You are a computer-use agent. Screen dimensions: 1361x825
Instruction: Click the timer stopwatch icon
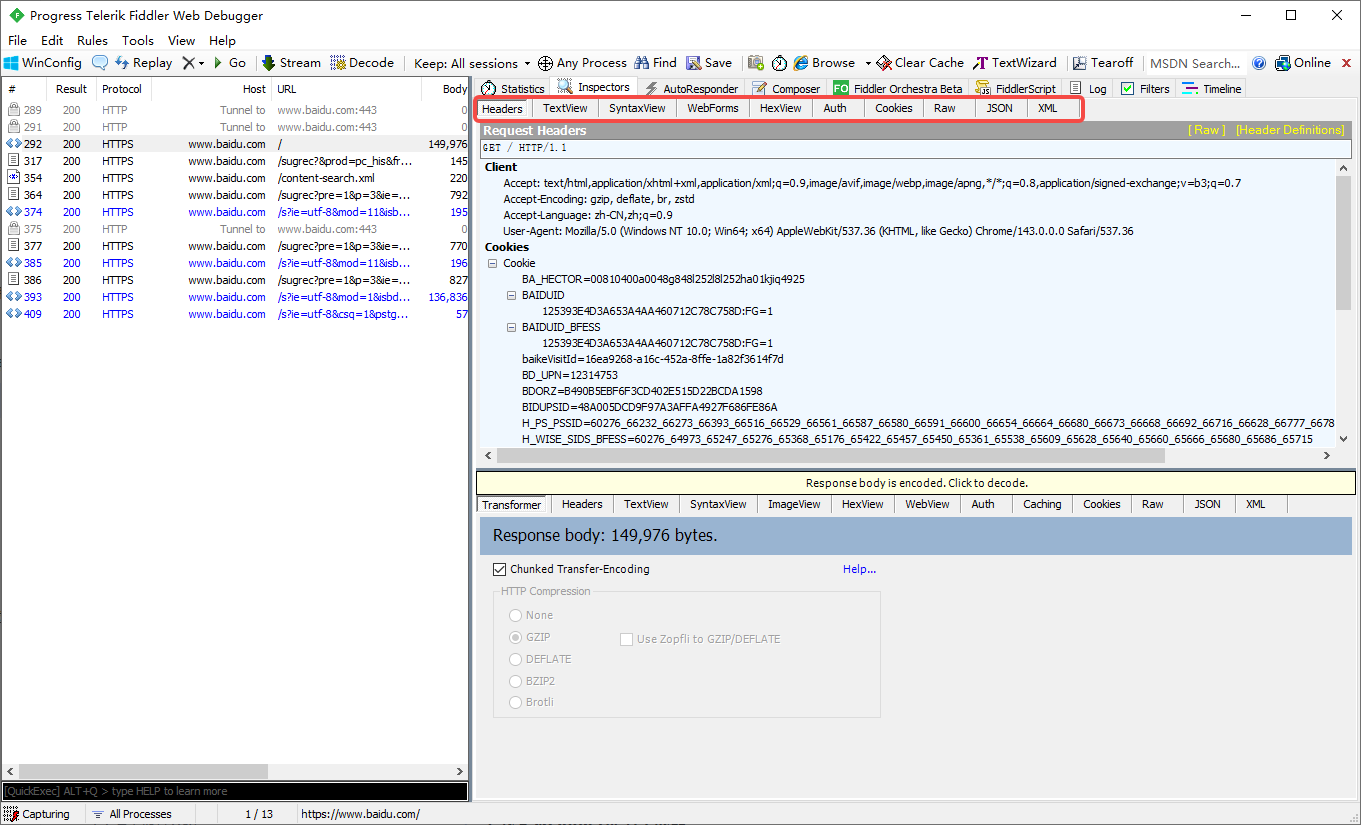click(779, 63)
